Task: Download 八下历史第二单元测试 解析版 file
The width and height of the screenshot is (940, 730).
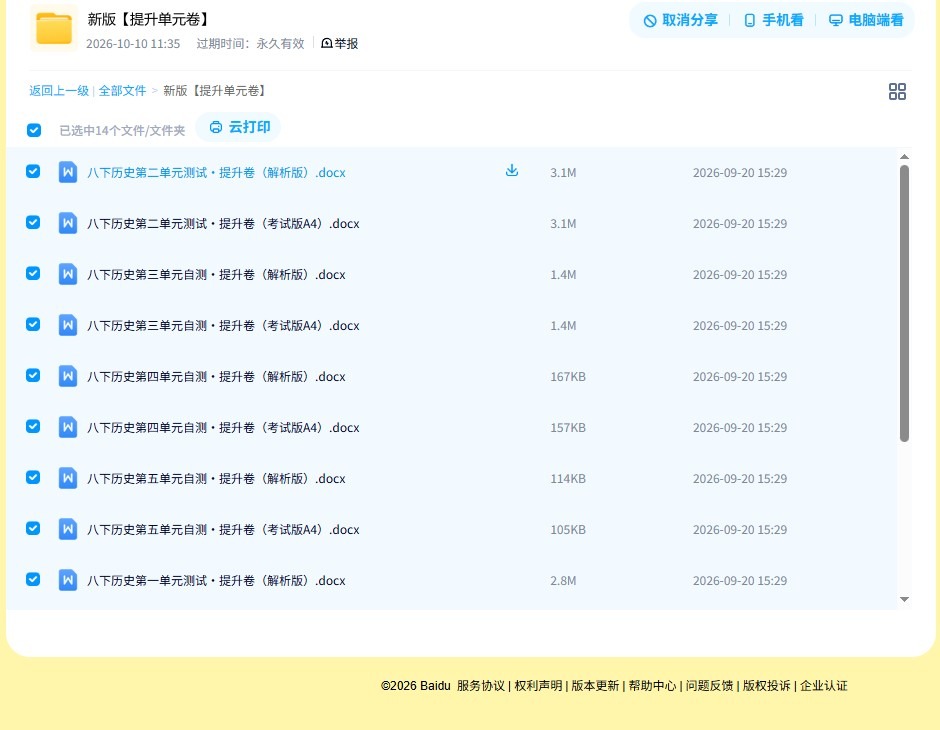Action: tap(511, 171)
